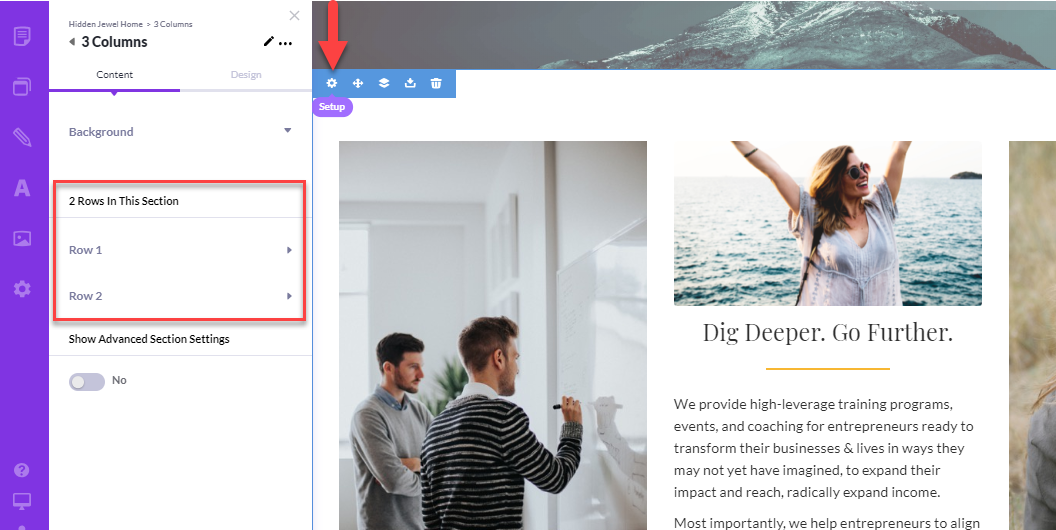Image resolution: width=1056 pixels, height=530 pixels.
Task: Click the "Show Advanced Section Settings" label
Action: 149,339
